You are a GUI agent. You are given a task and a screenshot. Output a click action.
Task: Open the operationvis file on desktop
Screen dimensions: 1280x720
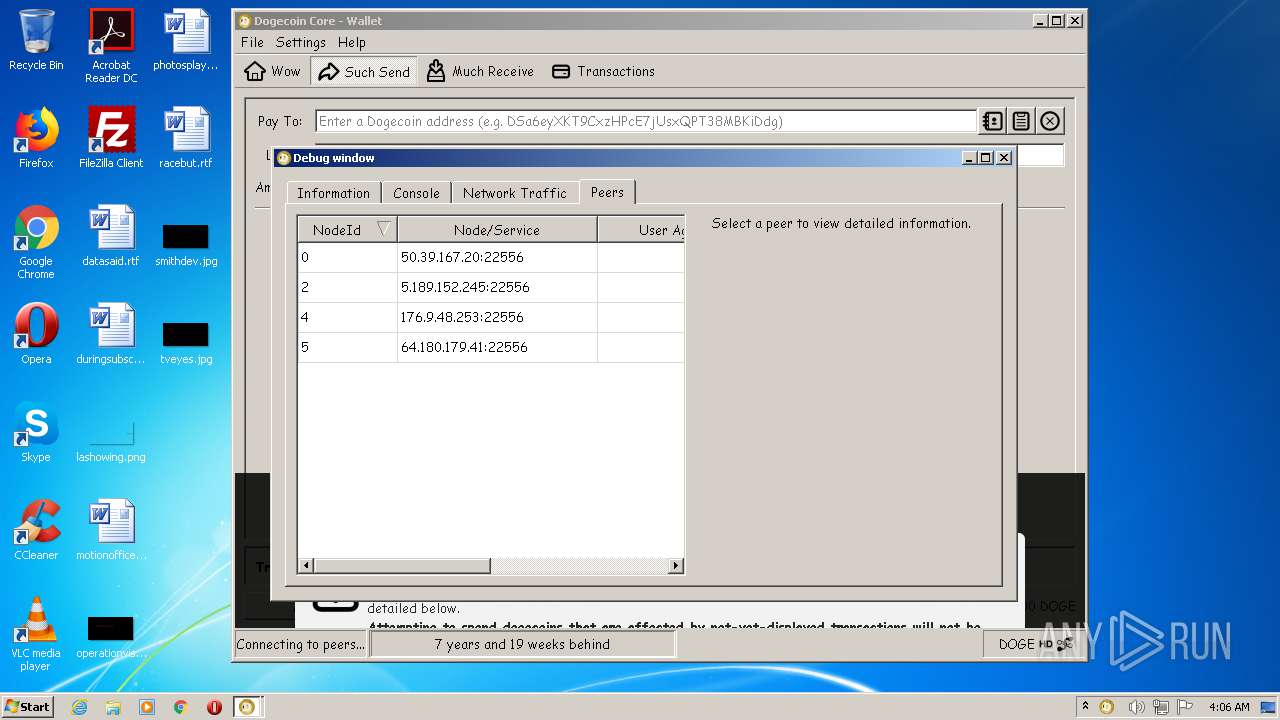[111, 637]
